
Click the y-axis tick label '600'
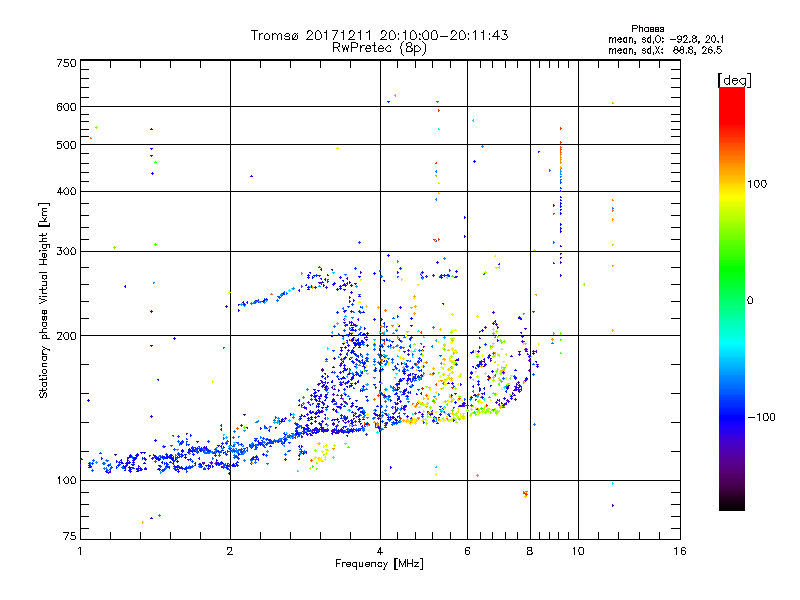[x=66, y=107]
